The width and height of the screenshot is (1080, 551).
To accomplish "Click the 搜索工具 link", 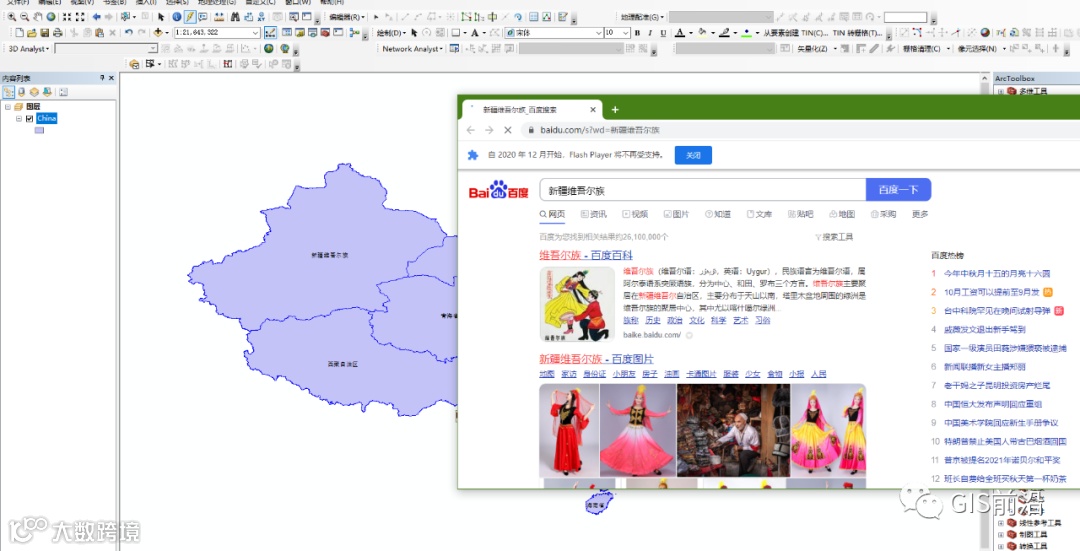I will tap(835, 237).
